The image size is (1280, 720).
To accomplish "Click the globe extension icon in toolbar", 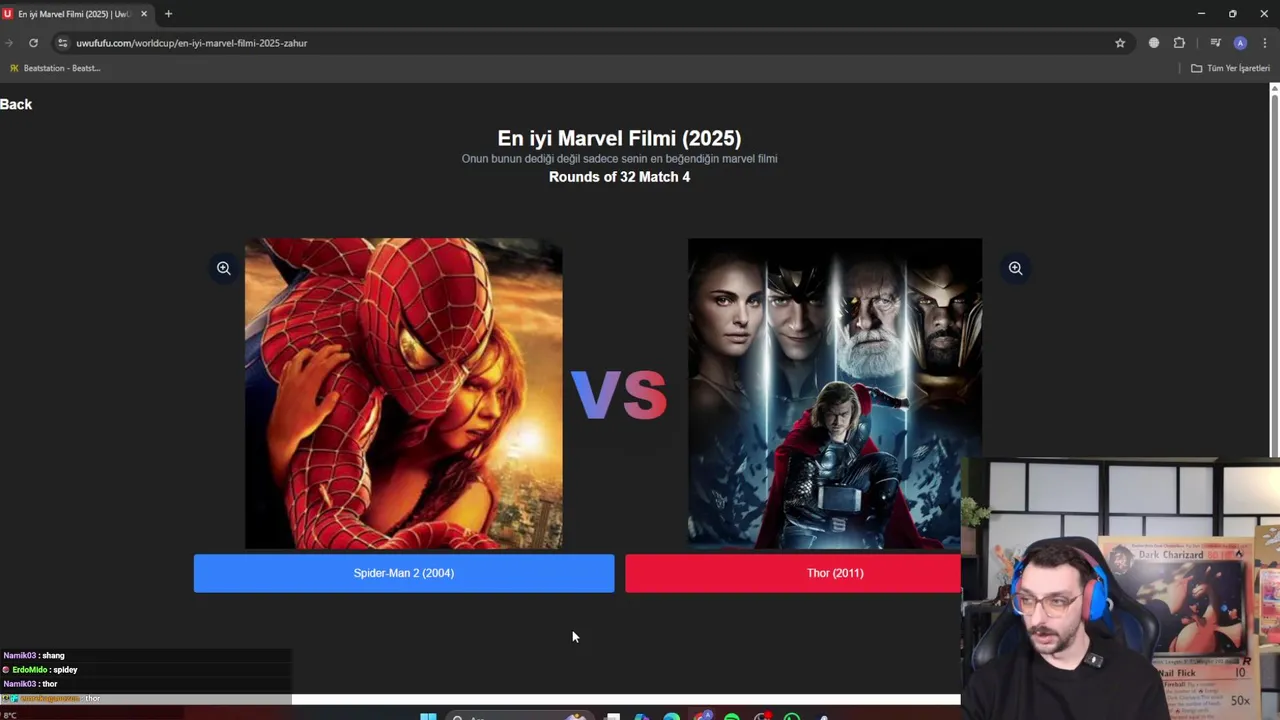I will click(x=1154, y=43).
